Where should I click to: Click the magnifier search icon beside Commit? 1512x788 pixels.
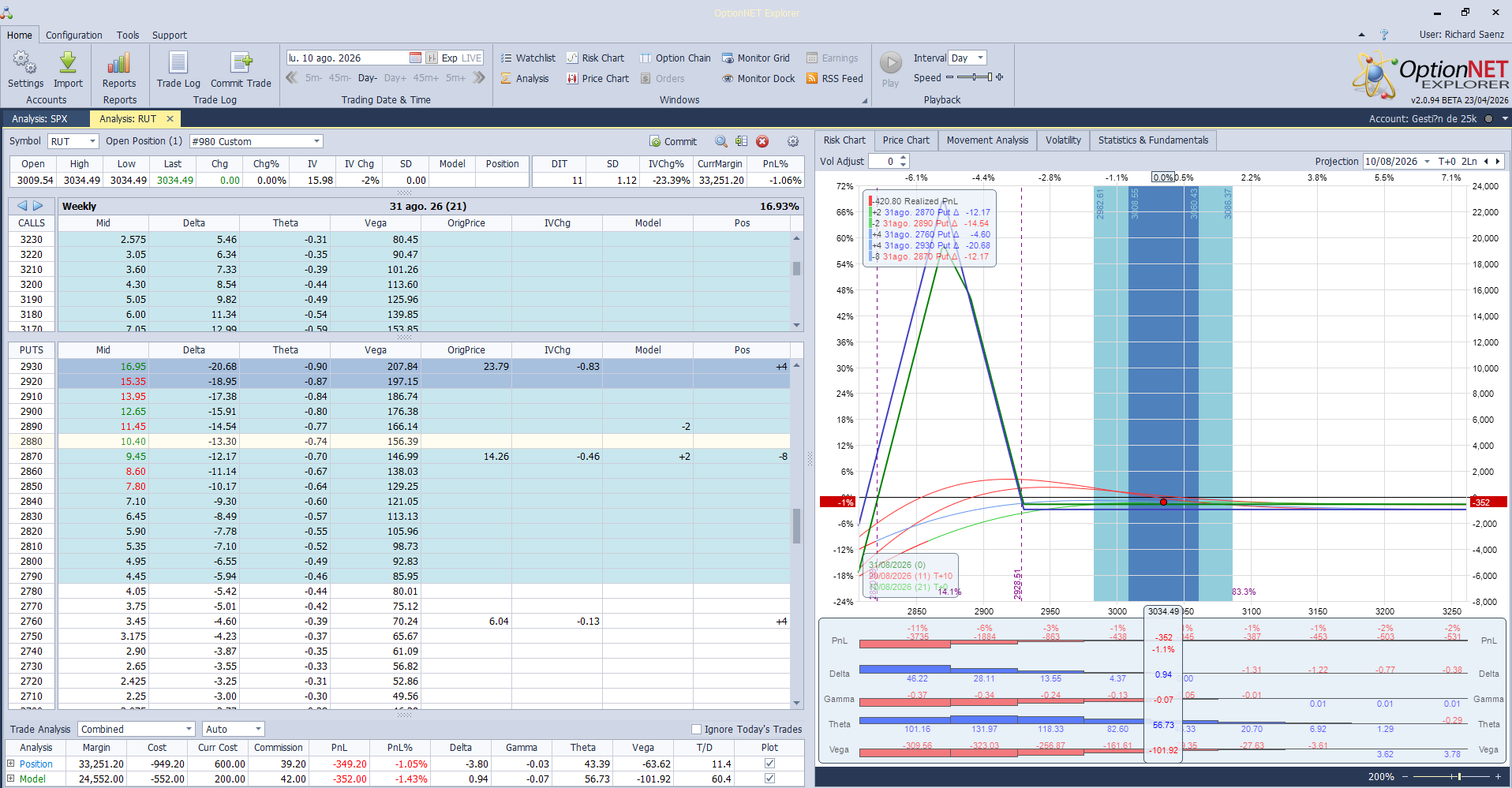721,141
